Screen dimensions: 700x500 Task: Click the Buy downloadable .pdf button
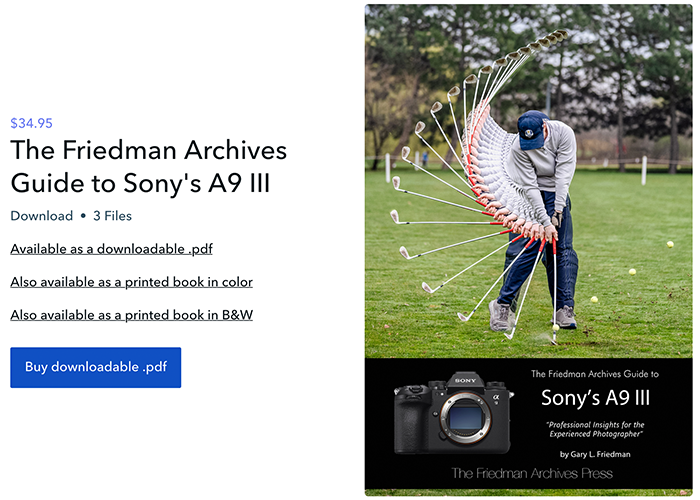[96, 367]
